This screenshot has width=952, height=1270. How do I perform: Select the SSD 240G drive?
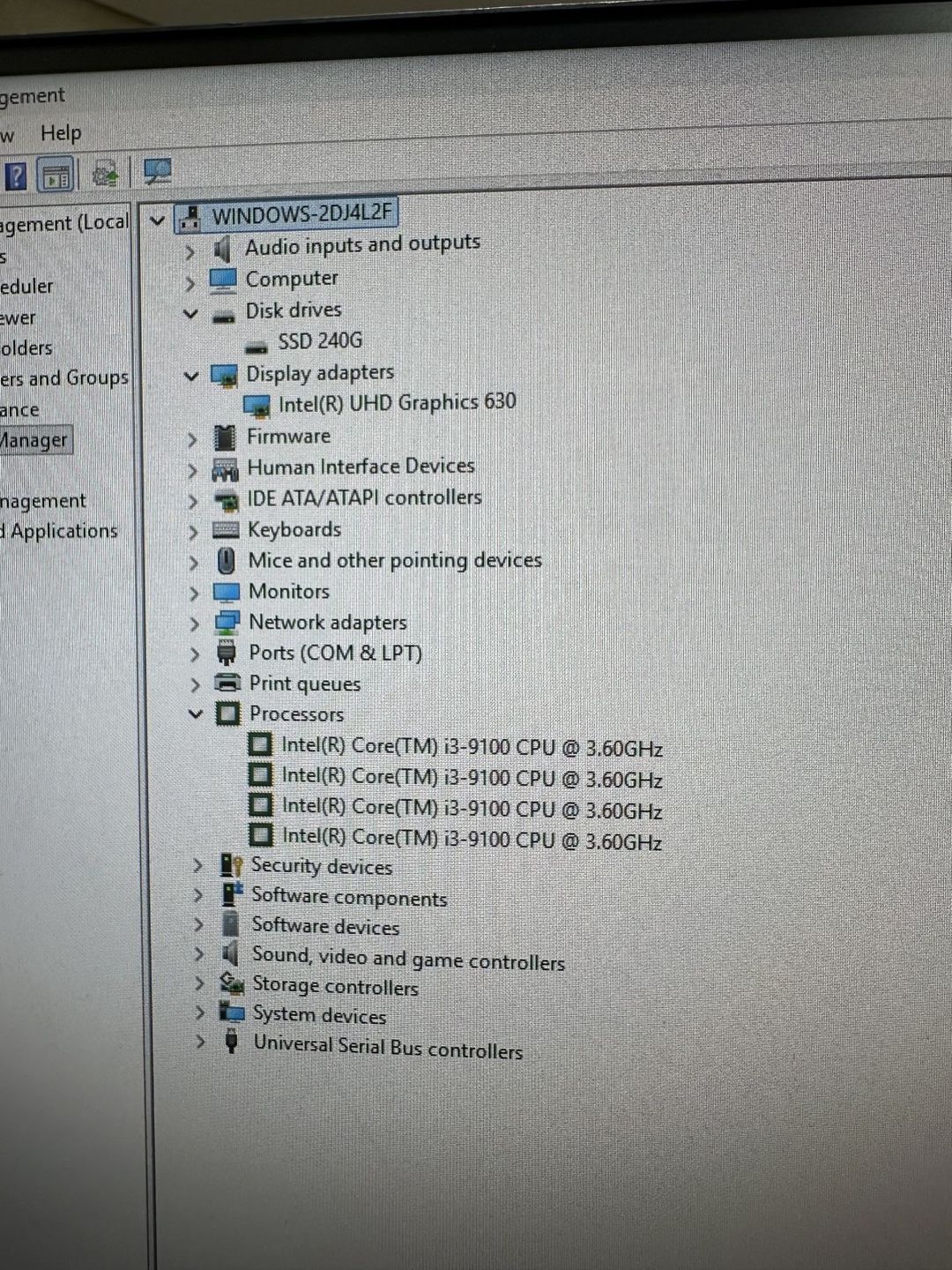pos(319,340)
